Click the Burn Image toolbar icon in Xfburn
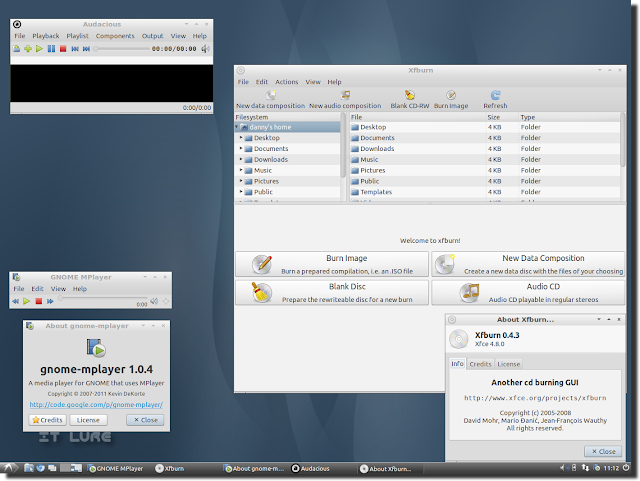640x481 pixels. tap(451, 95)
